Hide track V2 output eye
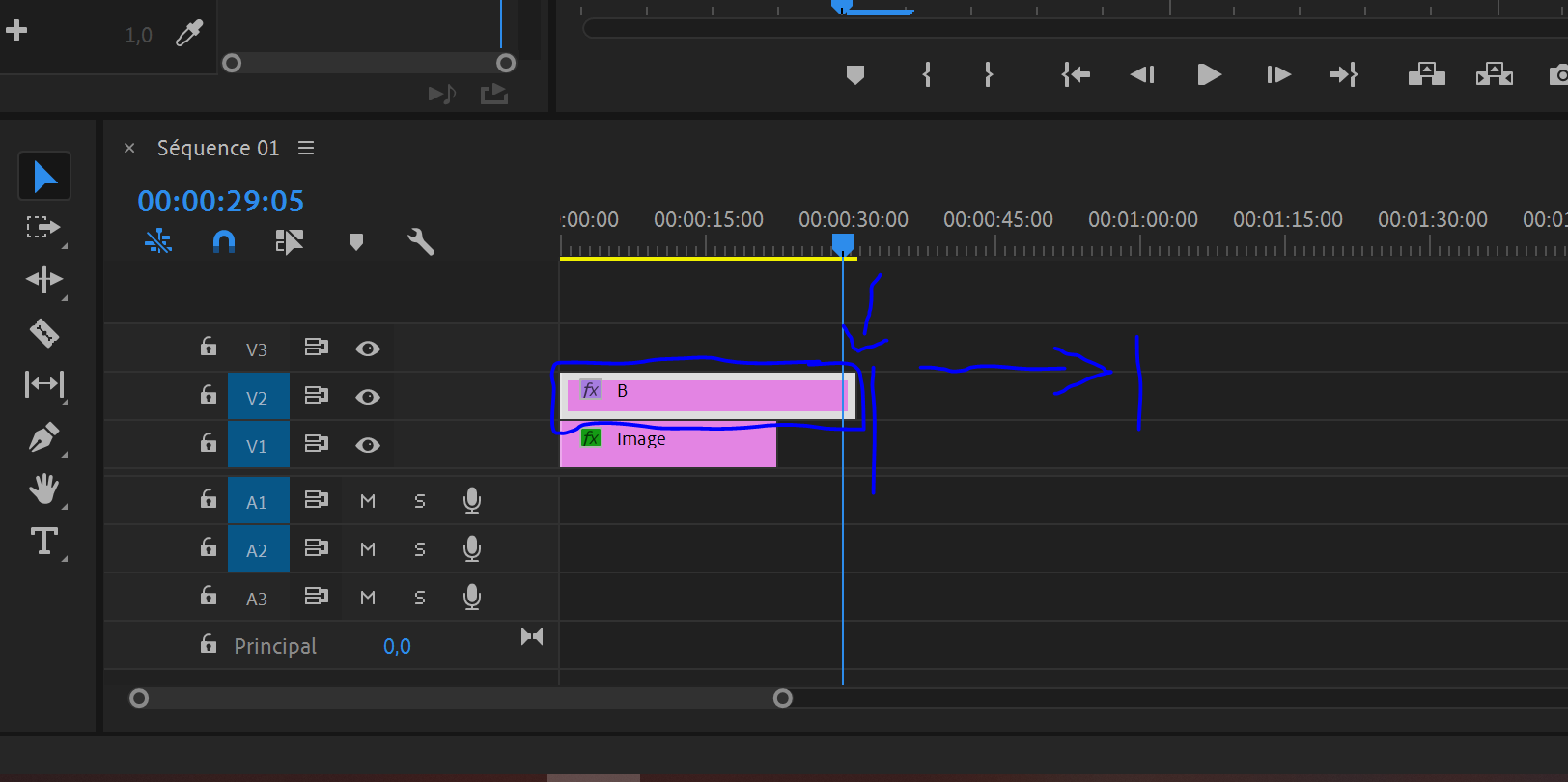The width and height of the screenshot is (1568, 782). (368, 397)
